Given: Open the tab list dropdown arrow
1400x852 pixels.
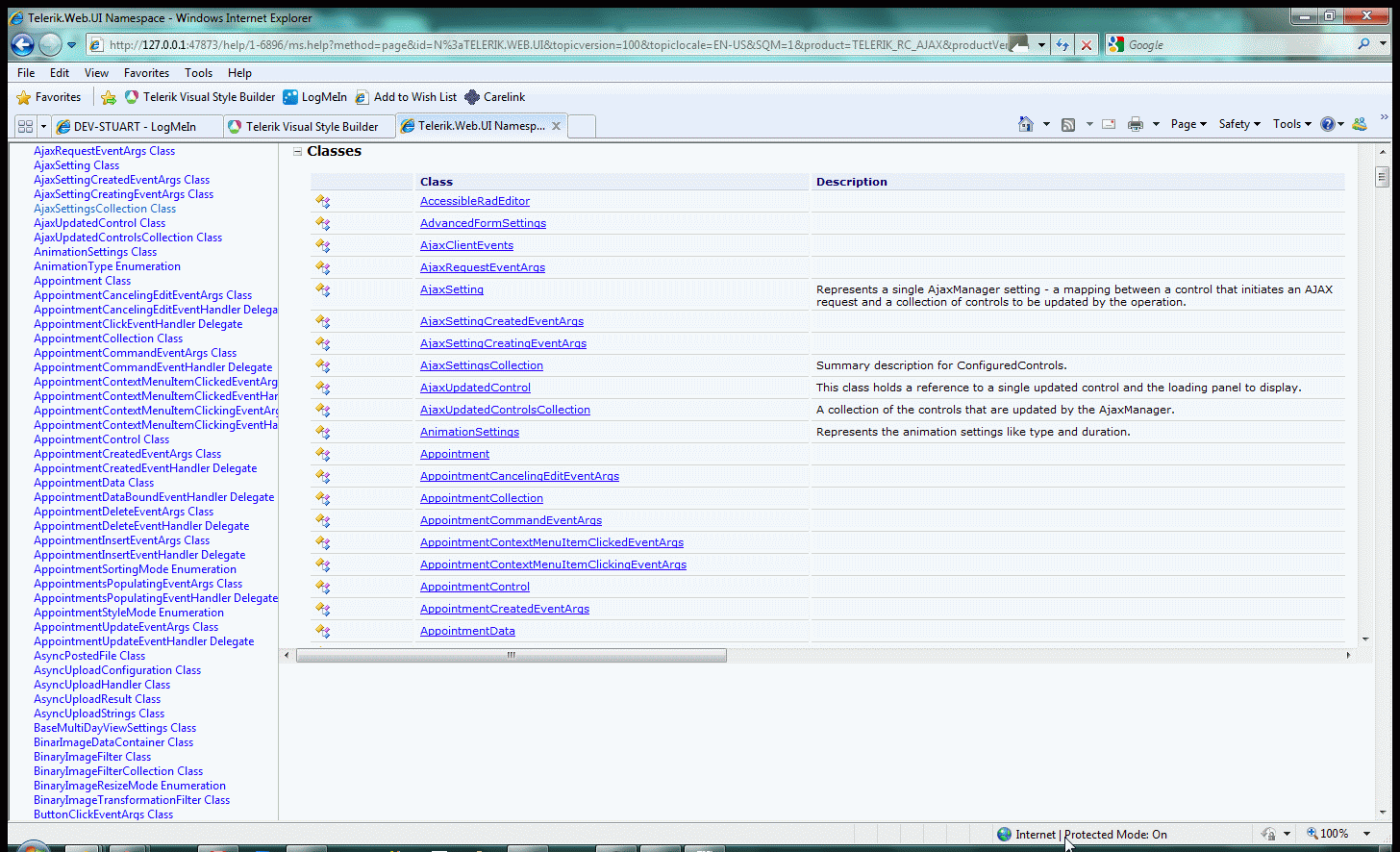Looking at the screenshot, I should point(43,126).
